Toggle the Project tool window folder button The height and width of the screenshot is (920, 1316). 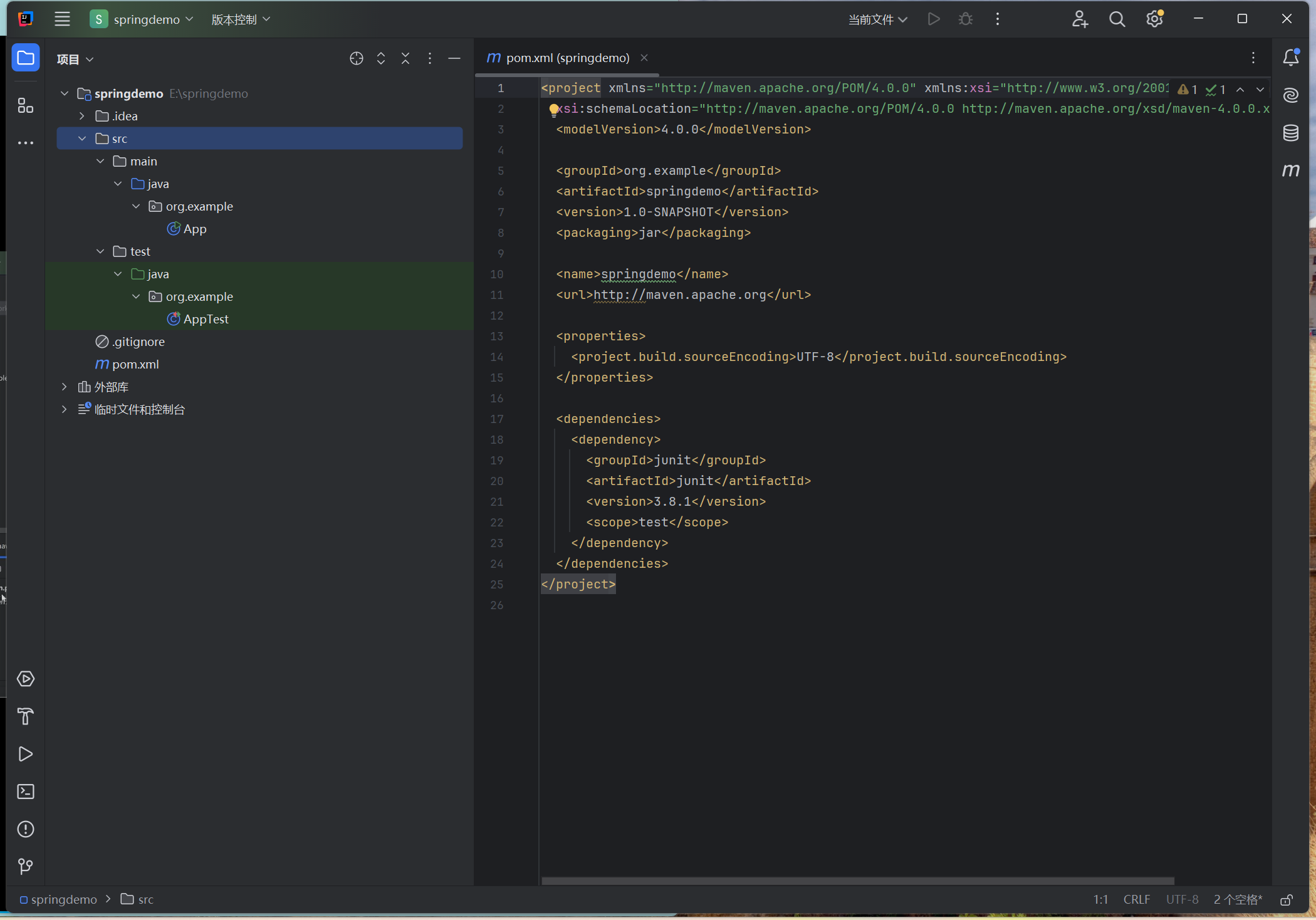[x=26, y=58]
